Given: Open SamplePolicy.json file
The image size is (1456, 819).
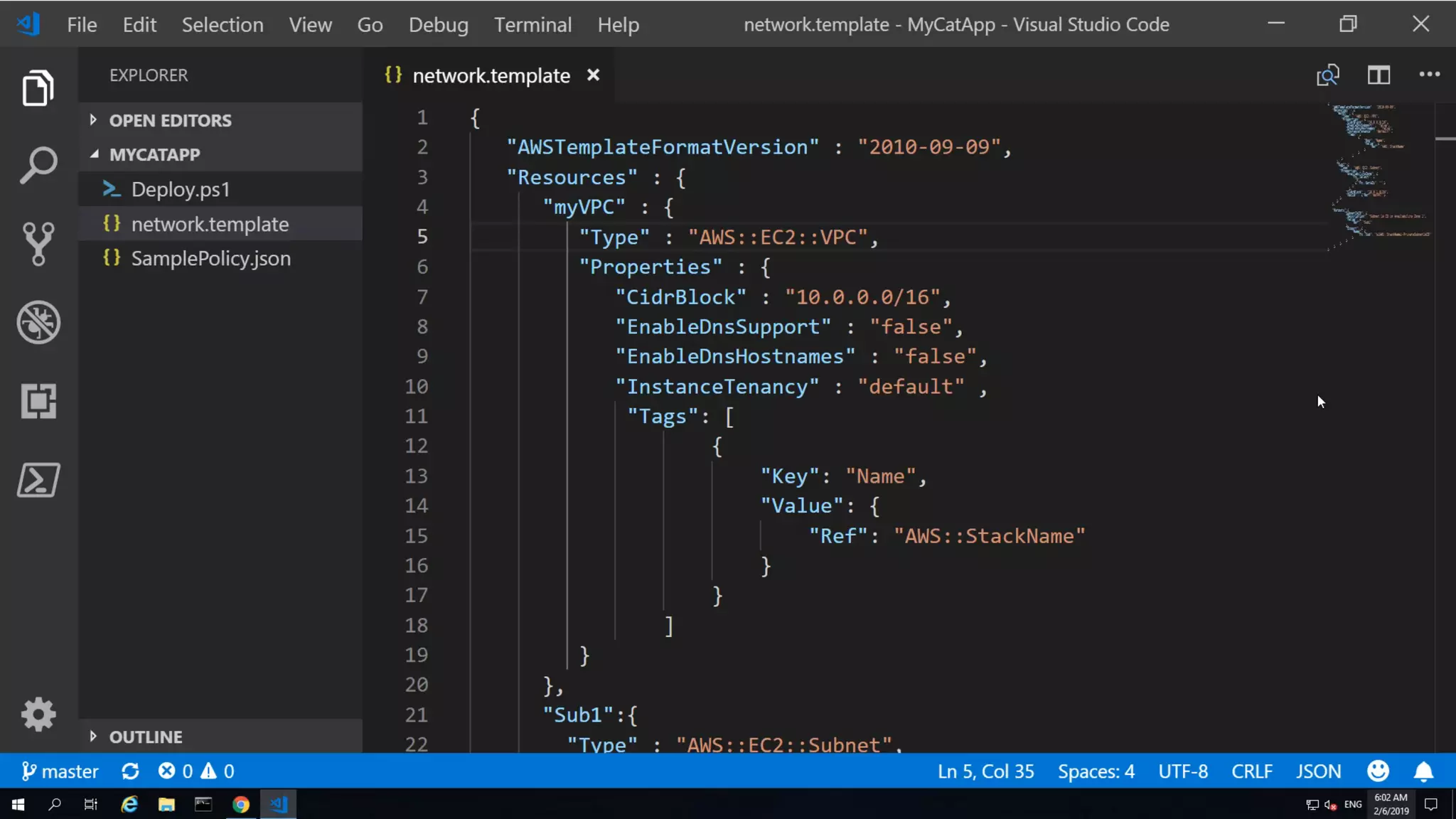Looking at the screenshot, I should tap(210, 259).
